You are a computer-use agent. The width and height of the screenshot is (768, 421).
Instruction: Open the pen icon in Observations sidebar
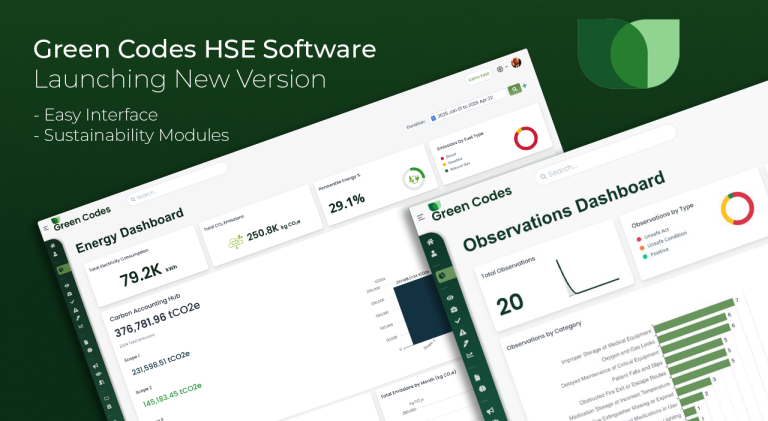(x=466, y=344)
